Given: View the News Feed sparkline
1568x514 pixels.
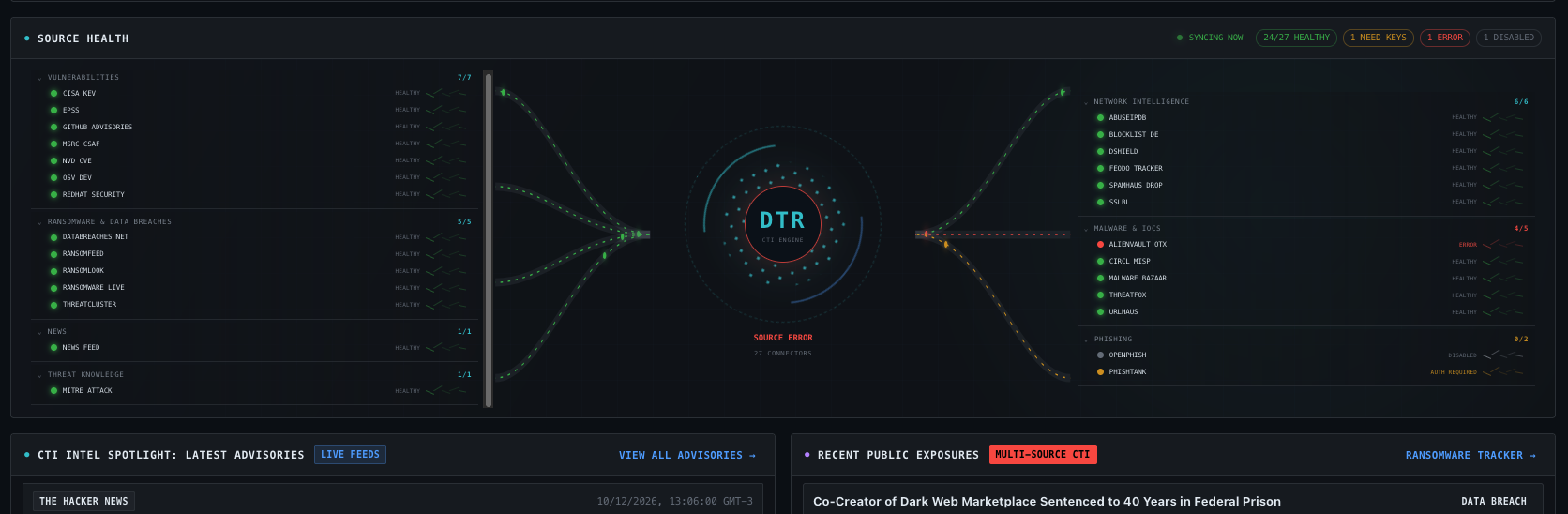Looking at the screenshot, I should tap(446, 348).
